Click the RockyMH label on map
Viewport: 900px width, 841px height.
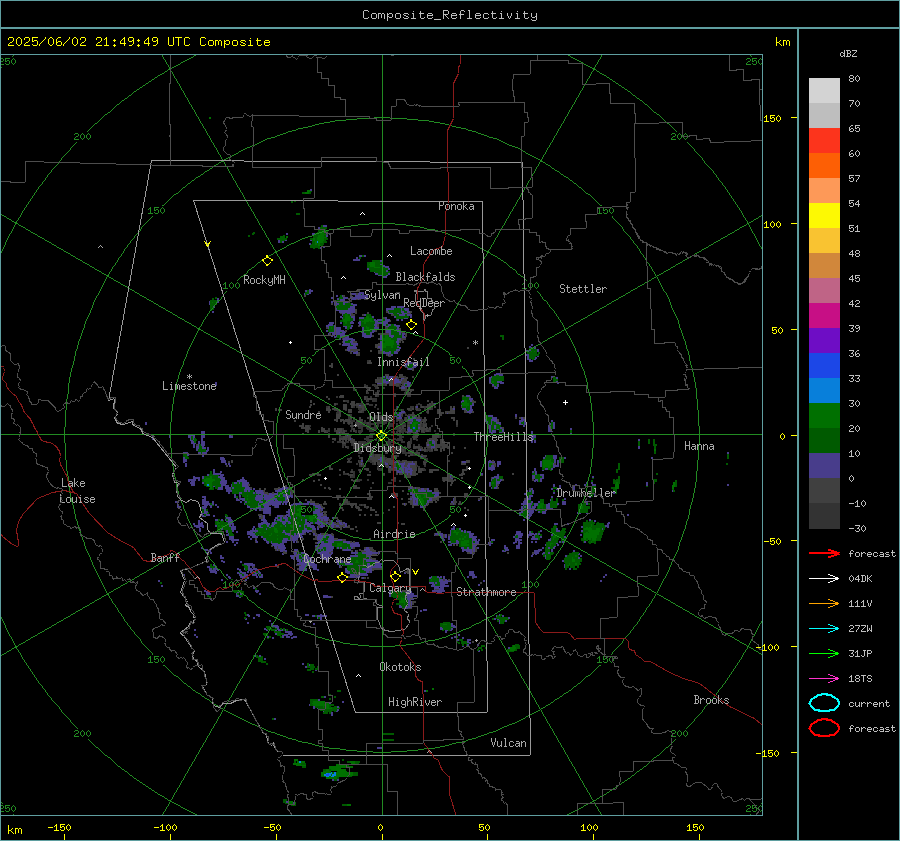264,280
